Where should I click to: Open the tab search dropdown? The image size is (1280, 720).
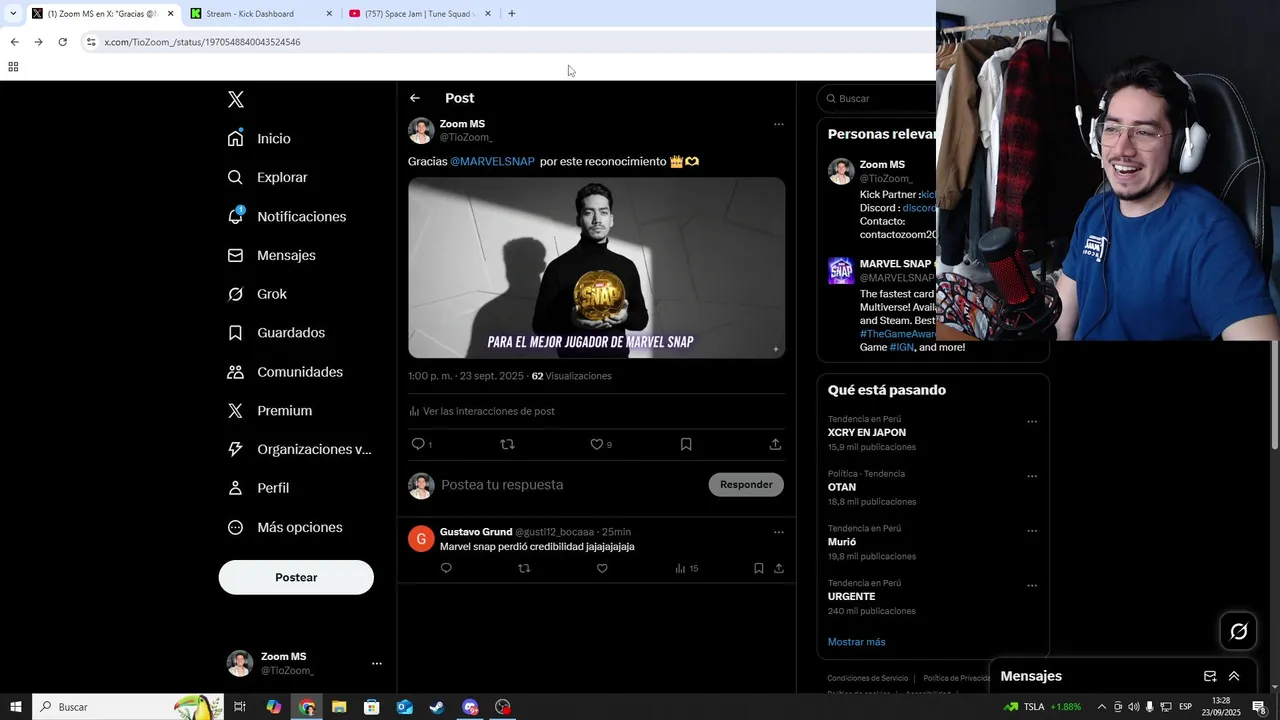coord(12,14)
